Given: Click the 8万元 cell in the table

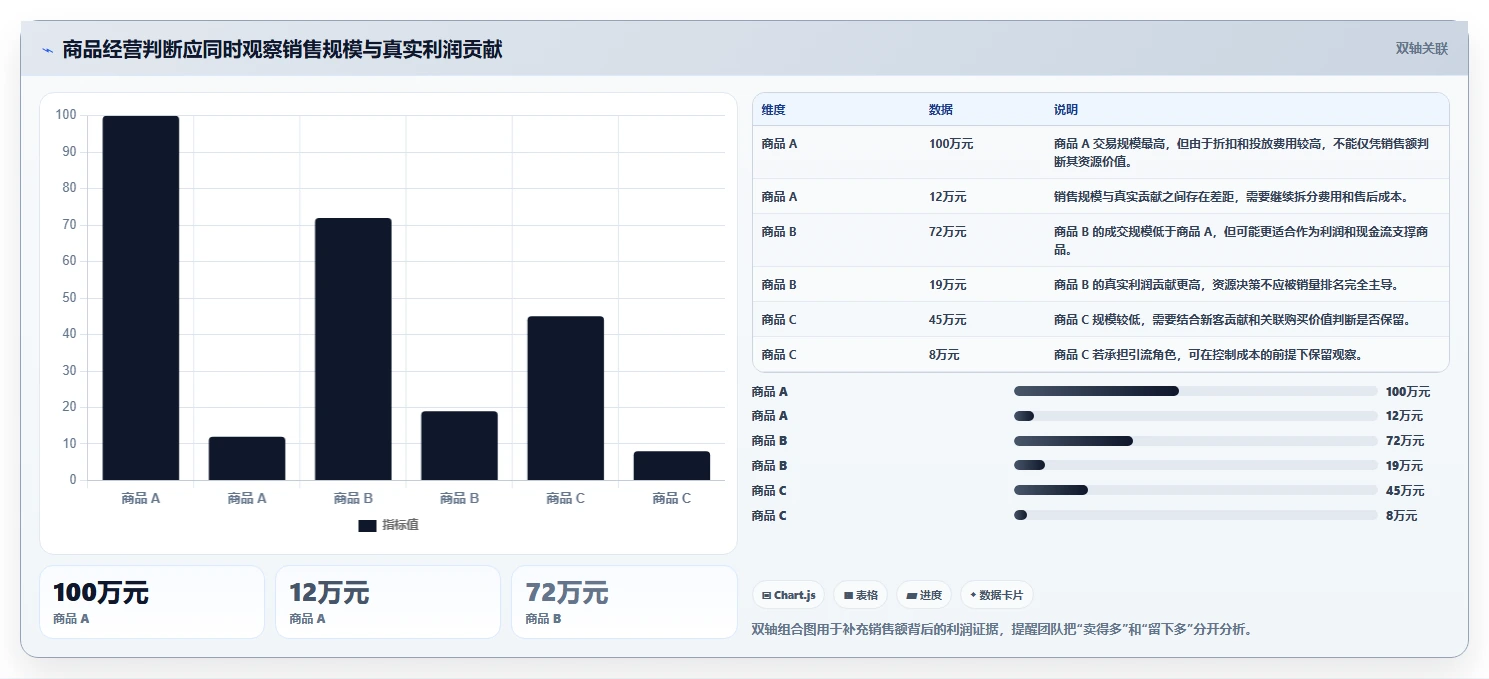Looking at the screenshot, I should [944, 355].
